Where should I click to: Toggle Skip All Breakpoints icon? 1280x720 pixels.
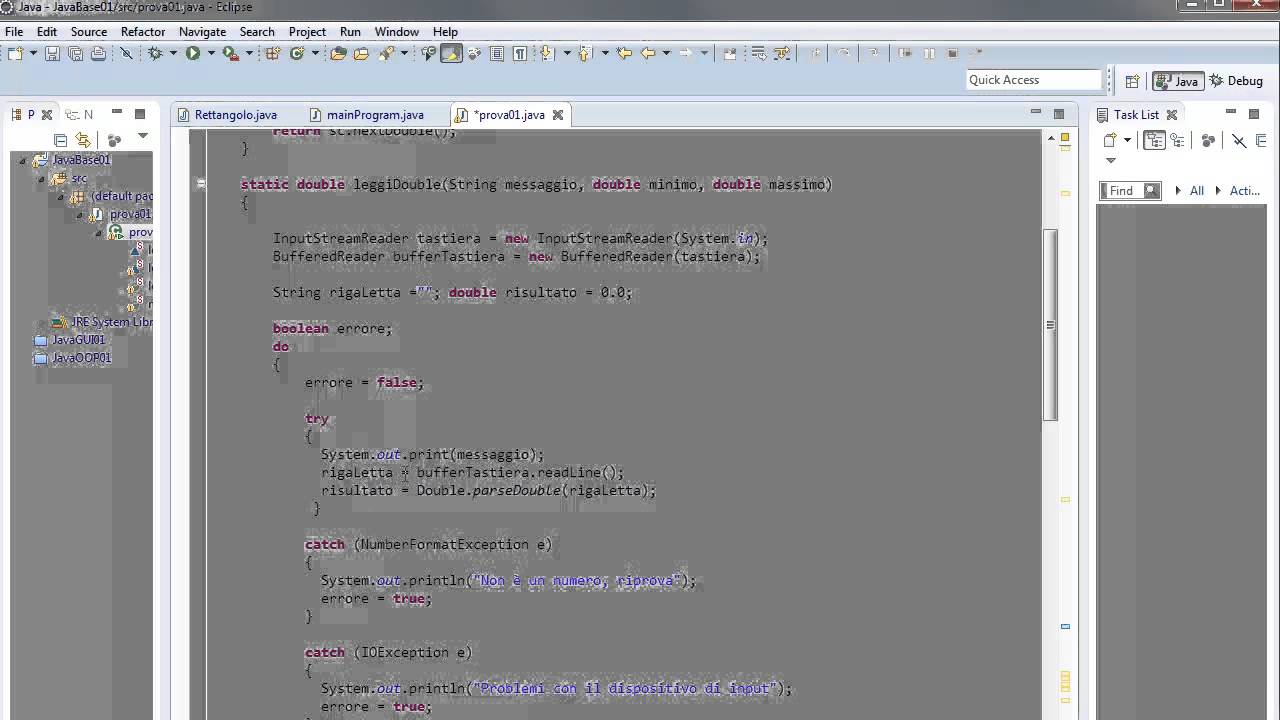point(126,53)
